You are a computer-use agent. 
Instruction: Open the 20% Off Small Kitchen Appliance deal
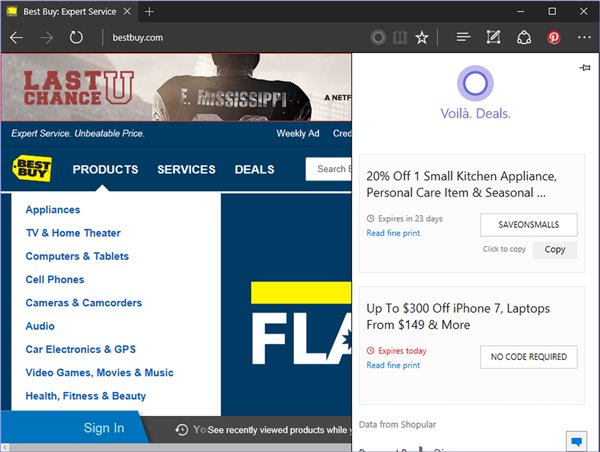[461, 184]
